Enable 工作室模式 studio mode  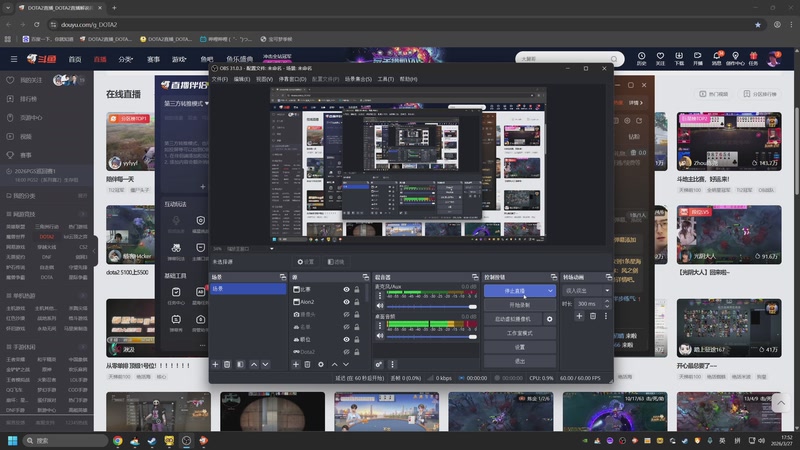(520, 333)
